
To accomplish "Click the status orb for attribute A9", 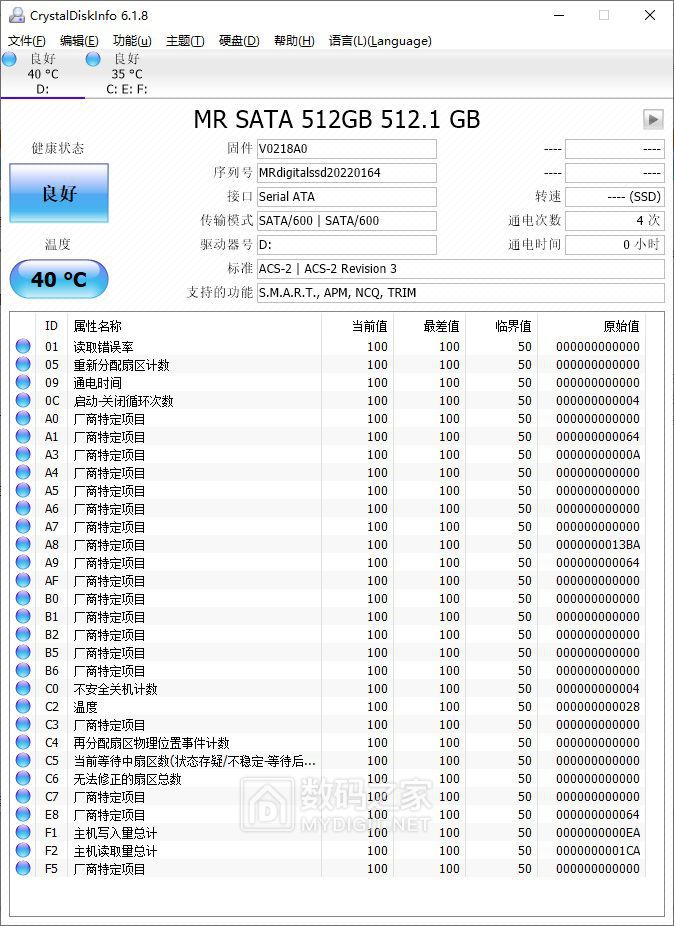I will pyautogui.click(x=23, y=562).
